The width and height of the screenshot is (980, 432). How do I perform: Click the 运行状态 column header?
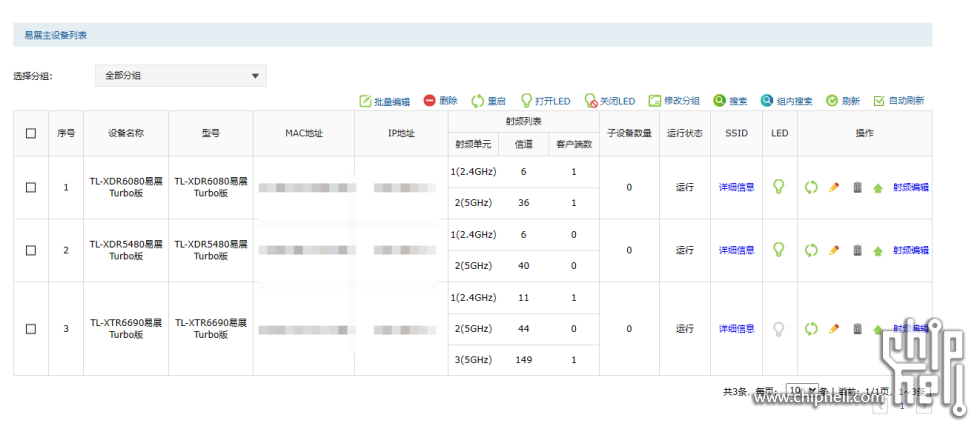(x=684, y=133)
